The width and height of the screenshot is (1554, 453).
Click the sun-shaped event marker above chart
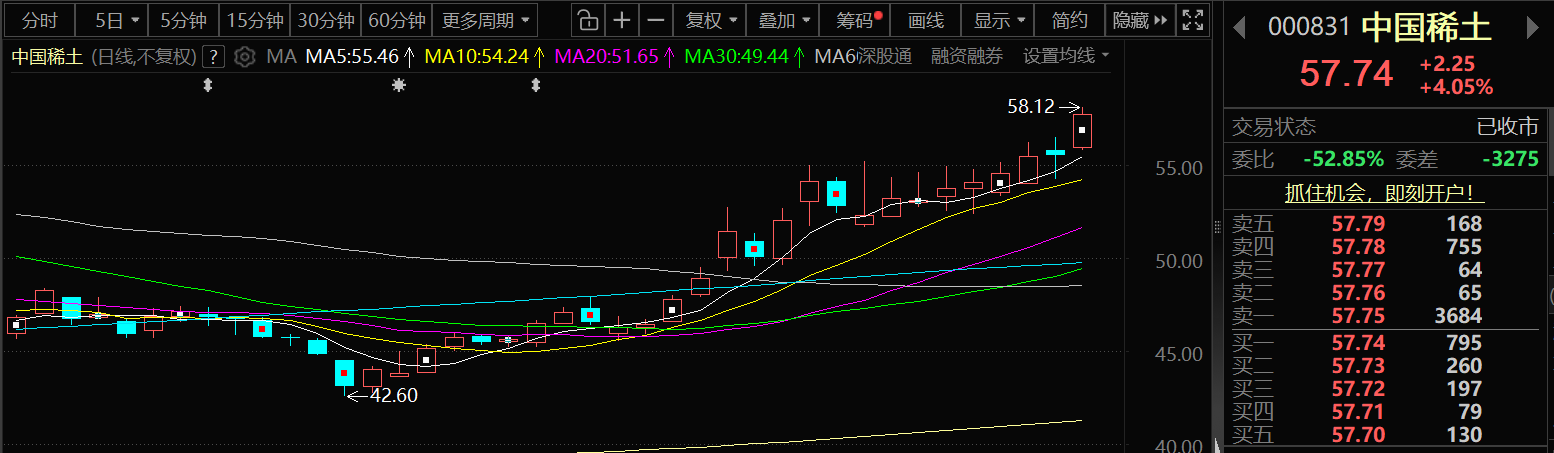399,86
